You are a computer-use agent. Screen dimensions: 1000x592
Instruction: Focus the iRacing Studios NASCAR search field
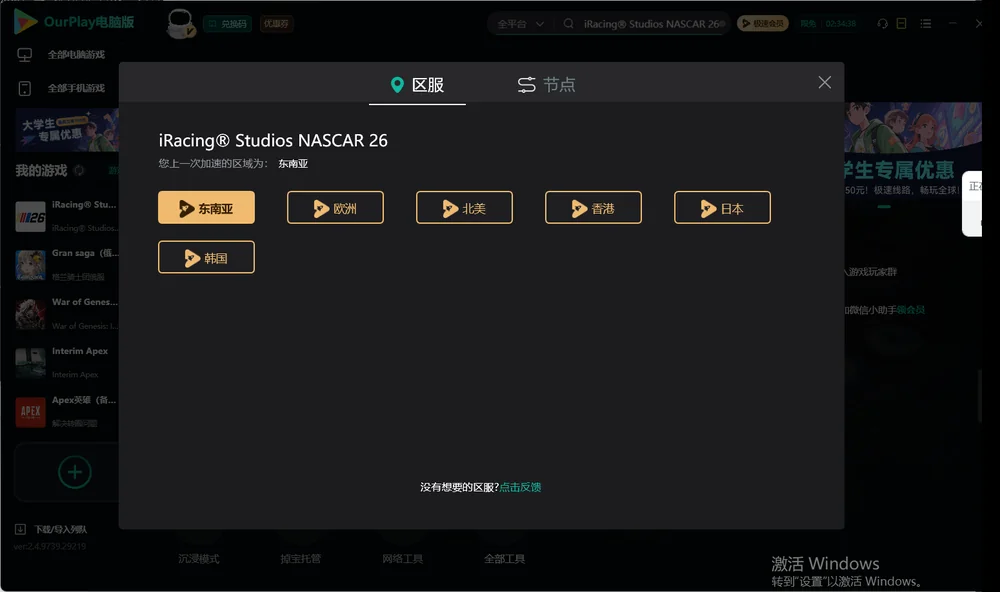[654, 24]
